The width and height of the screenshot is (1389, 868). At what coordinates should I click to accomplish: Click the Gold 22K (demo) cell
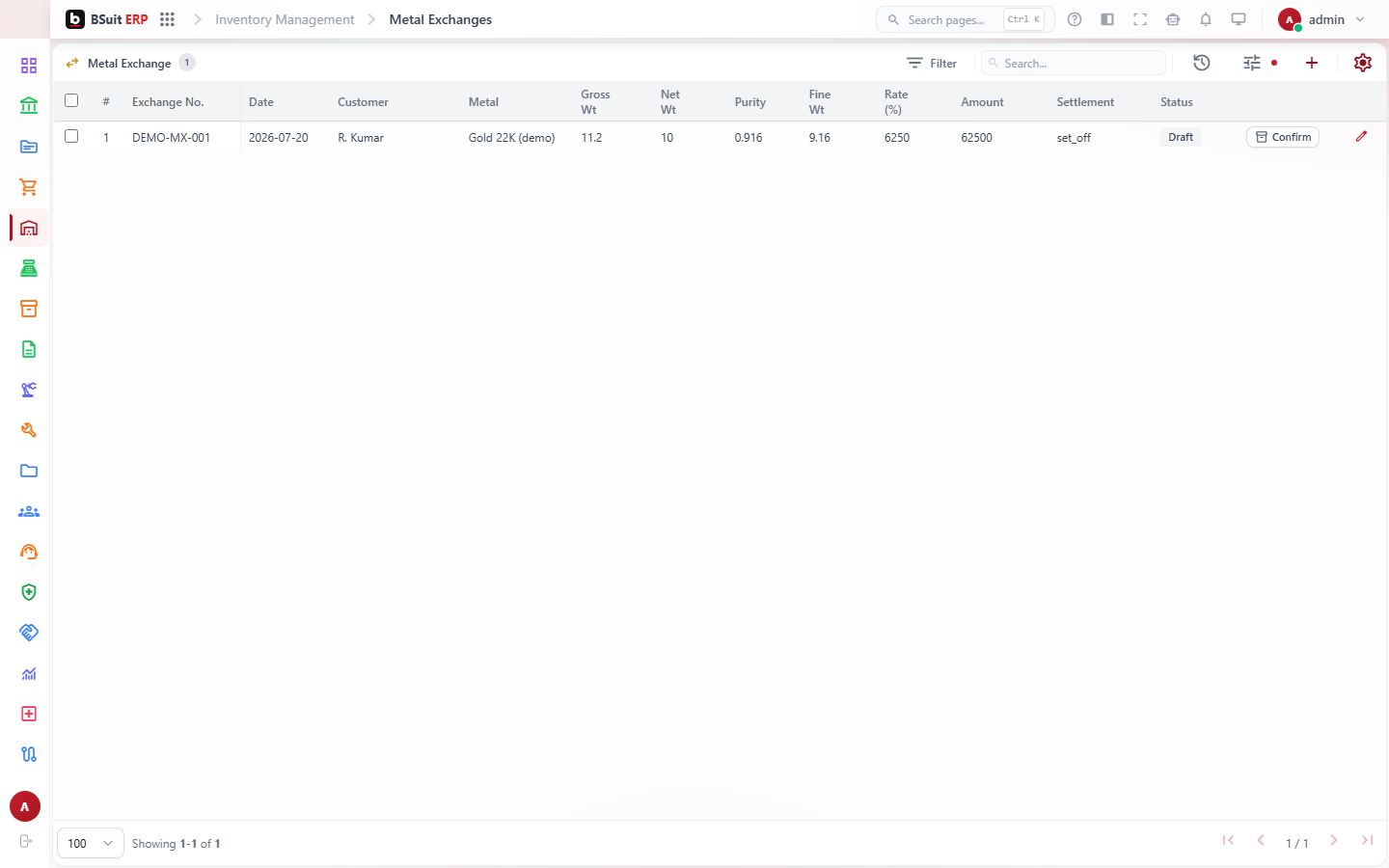pyautogui.click(x=511, y=137)
